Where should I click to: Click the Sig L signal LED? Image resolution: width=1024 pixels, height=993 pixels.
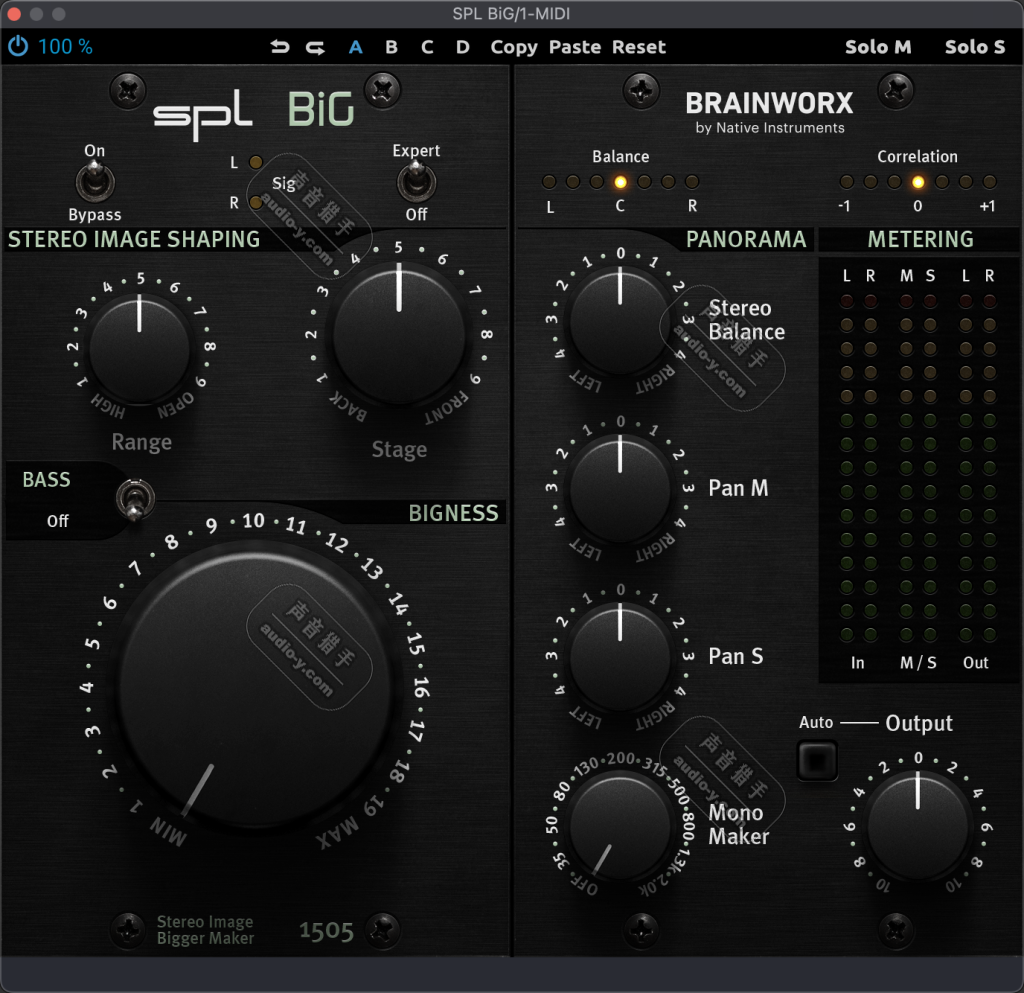254,162
